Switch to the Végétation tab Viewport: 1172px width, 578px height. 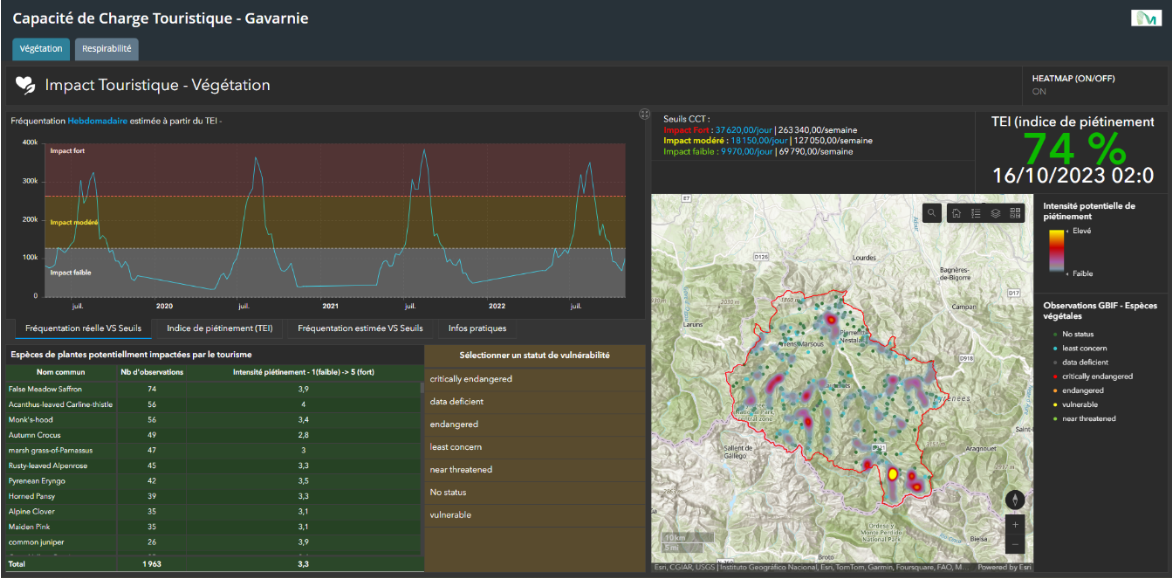[41, 49]
